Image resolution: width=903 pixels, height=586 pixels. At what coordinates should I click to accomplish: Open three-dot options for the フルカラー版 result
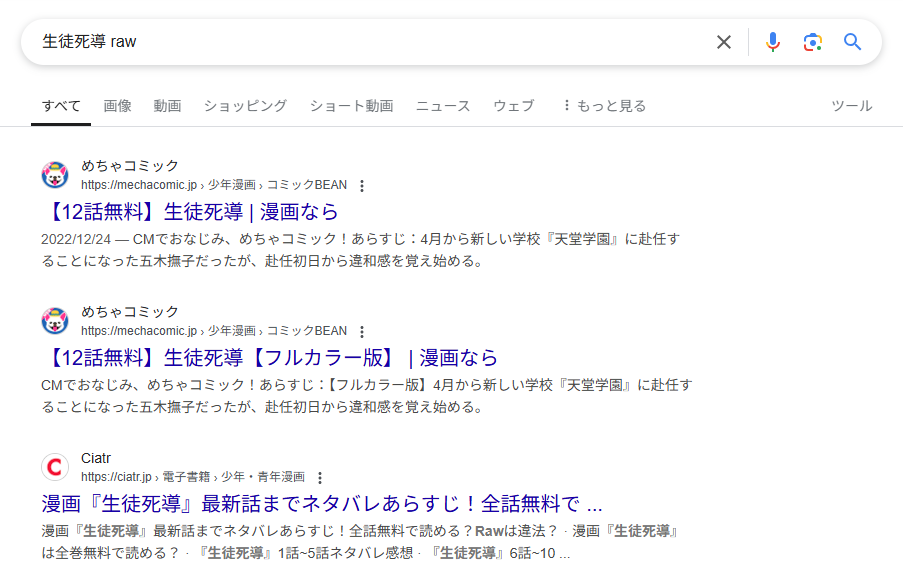coord(362,331)
